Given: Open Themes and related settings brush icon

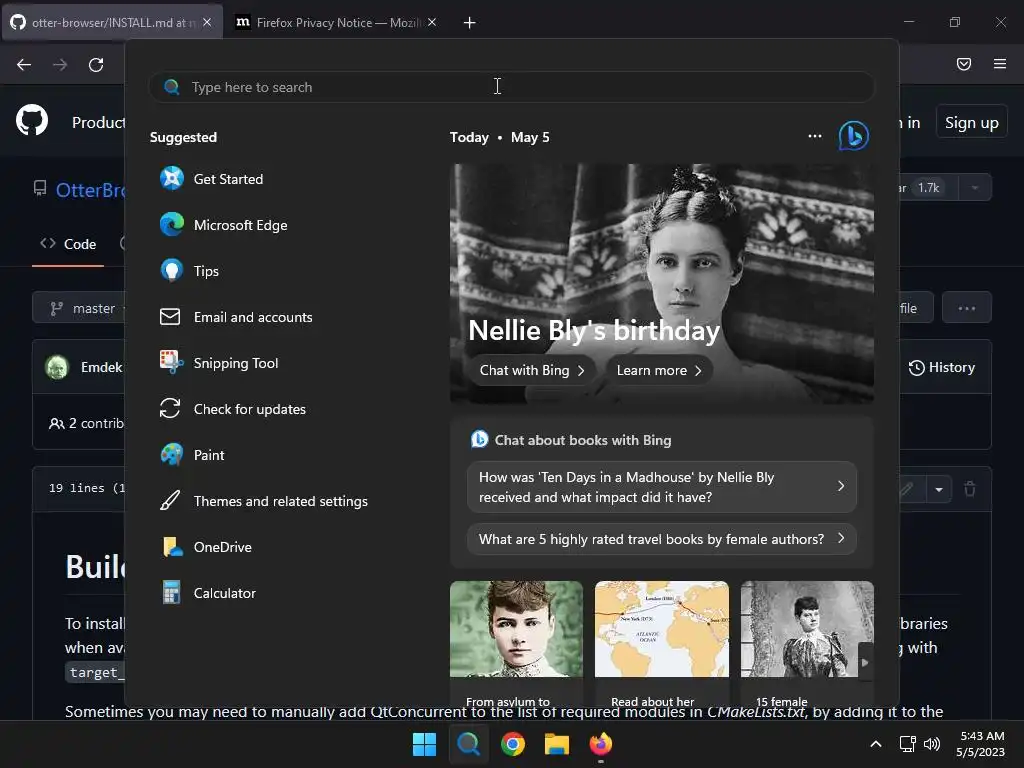Looking at the screenshot, I should (x=170, y=501).
